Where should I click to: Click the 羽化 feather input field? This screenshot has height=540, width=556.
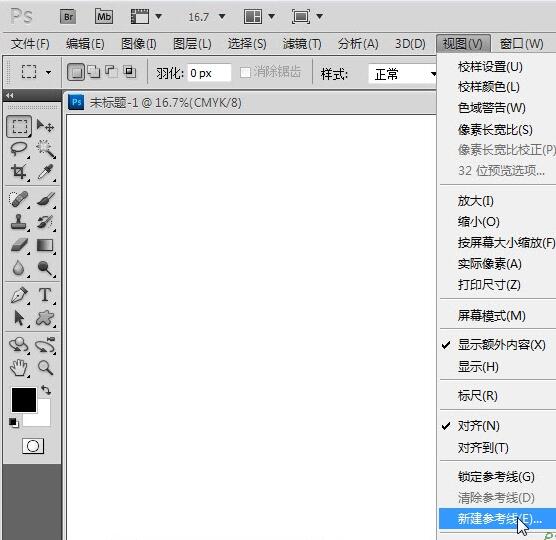[x=209, y=73]
